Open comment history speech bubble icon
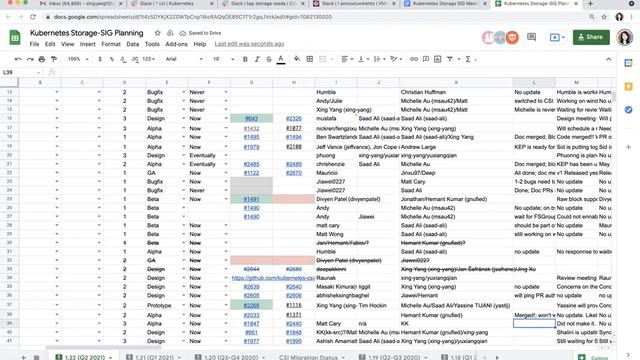This screenshot has height=360, width=640. (531, 37)
